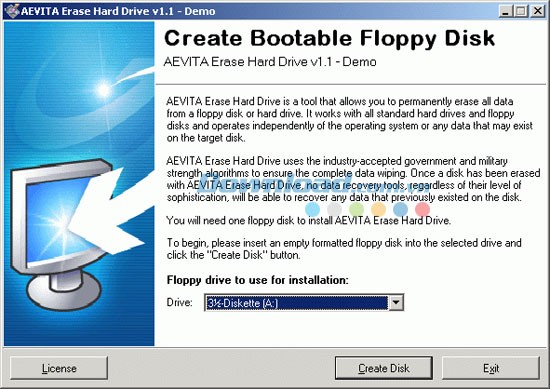Image resolution: width=550 pixels, height=389 pixels.
Task: Open the License information
Action: click(59, 368)
